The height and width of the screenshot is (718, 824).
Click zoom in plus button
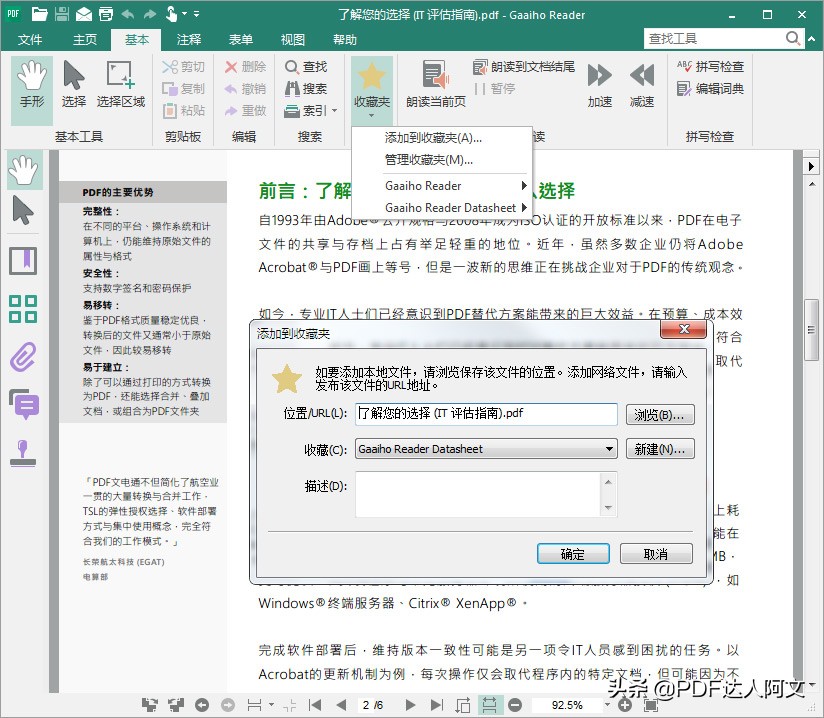coord(625,705)
